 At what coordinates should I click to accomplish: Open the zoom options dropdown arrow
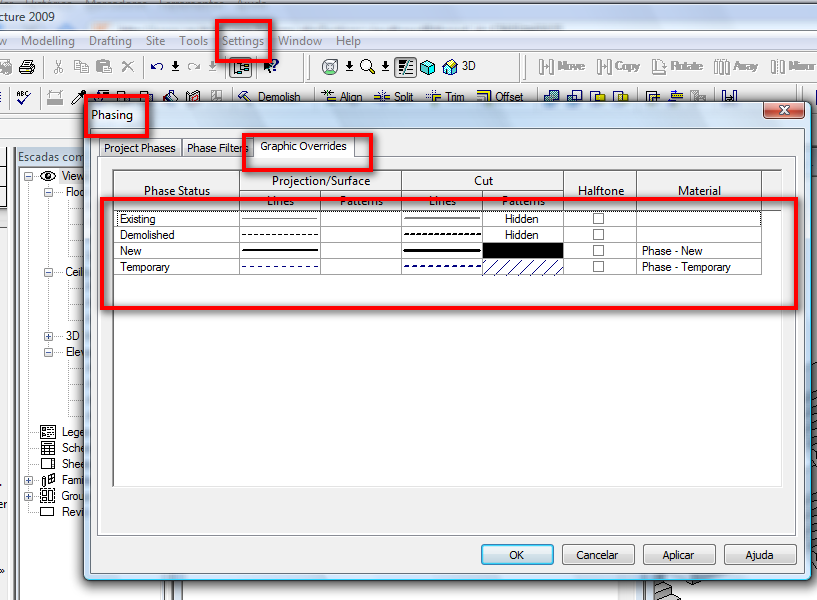click(386, 67)
